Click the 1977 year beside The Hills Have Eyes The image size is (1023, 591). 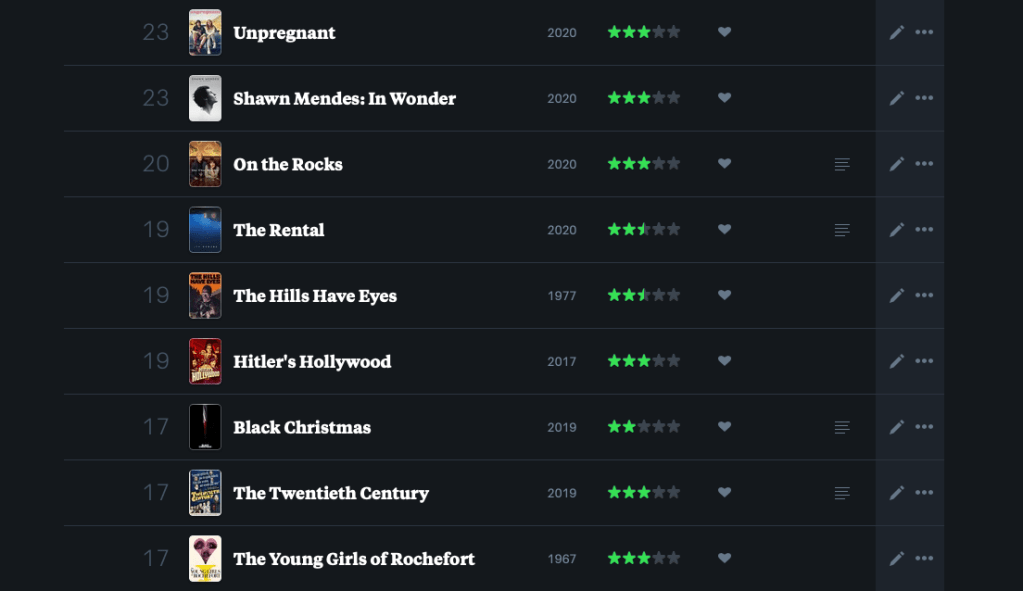click(562, 297)
